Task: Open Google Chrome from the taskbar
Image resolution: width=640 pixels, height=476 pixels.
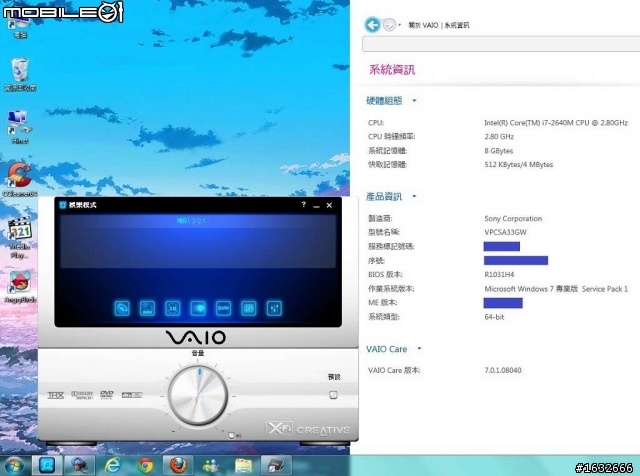Action: [x=145, y=465]
